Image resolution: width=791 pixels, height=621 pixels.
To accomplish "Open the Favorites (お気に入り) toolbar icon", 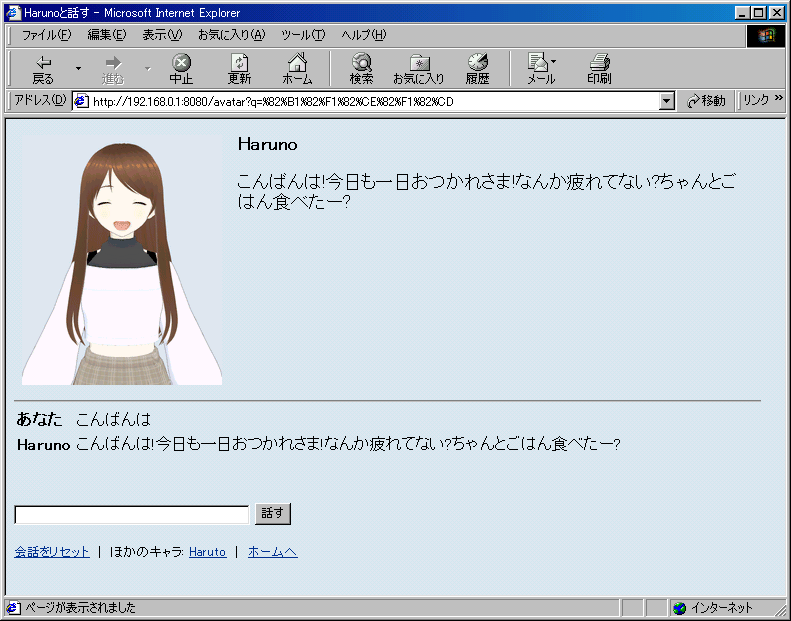I will pos(419,69).
